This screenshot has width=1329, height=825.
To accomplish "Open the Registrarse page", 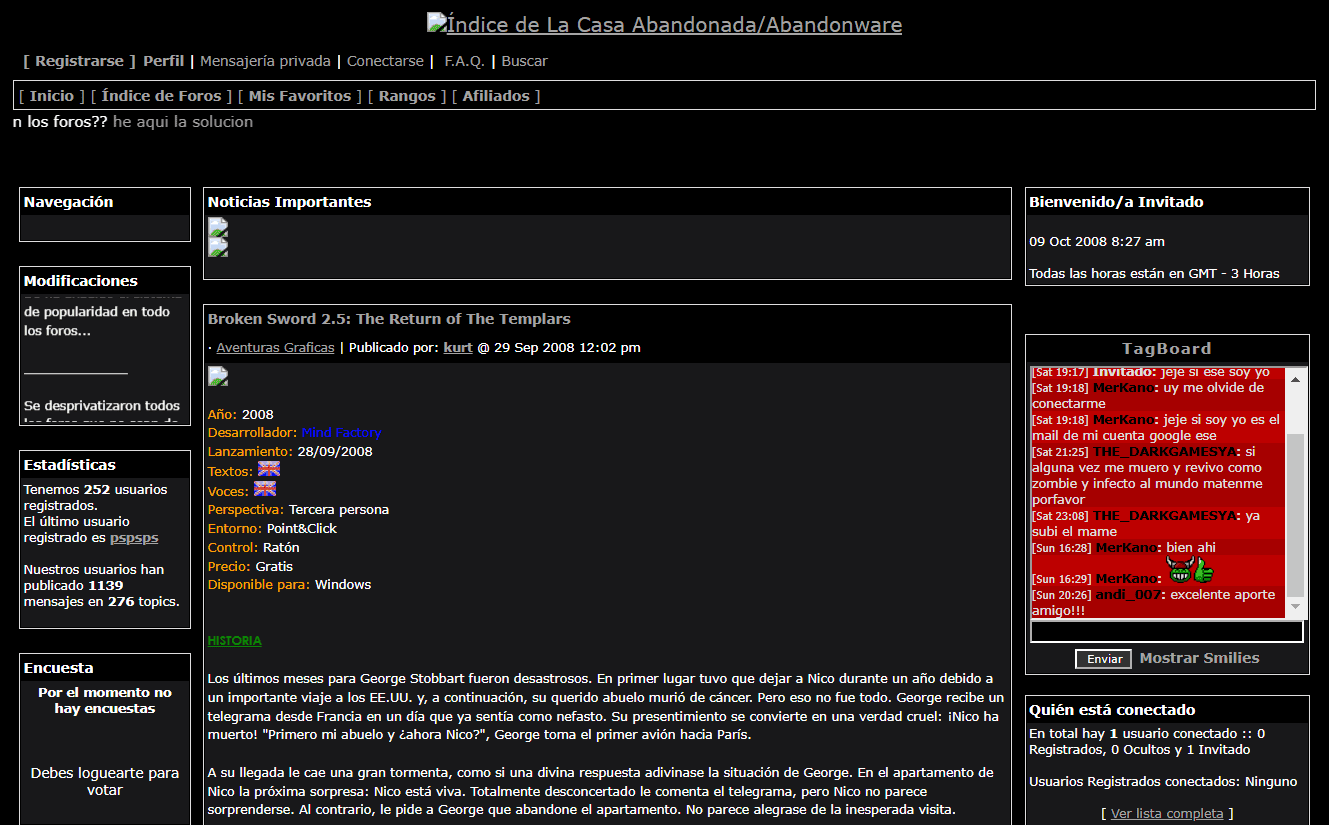I will (79, 61).
